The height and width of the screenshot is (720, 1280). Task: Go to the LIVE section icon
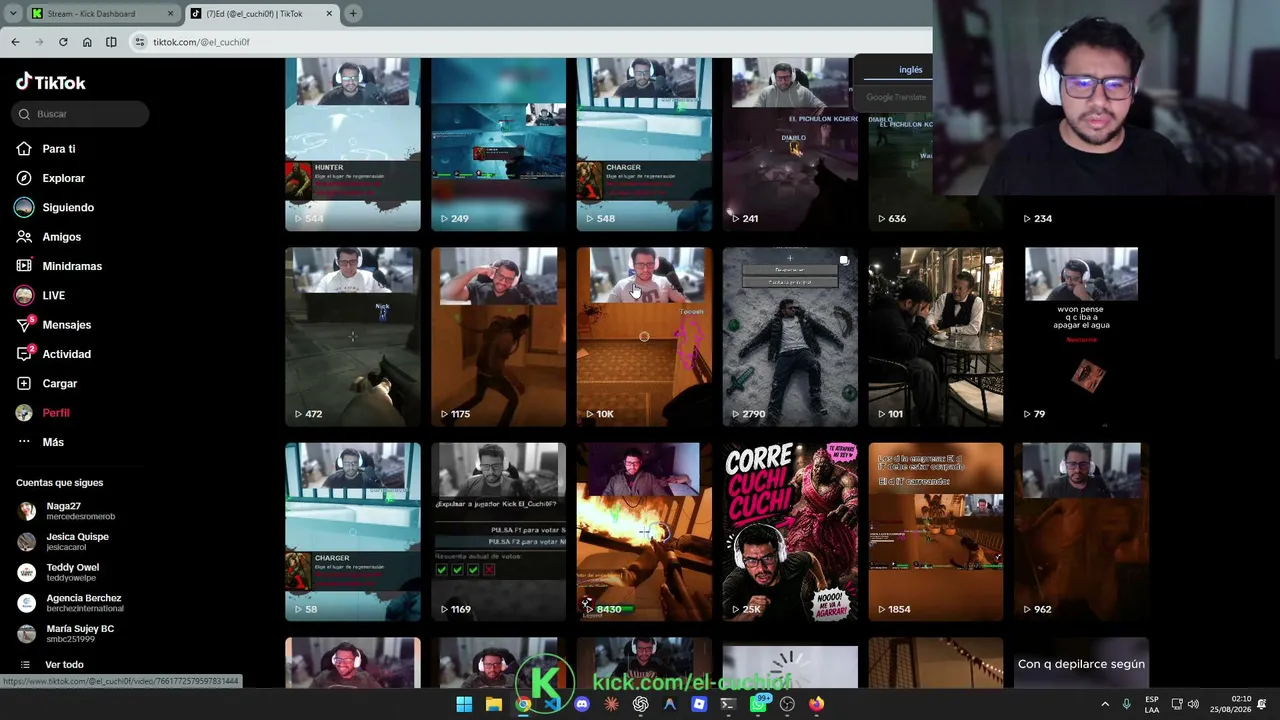tap(24, 295)
